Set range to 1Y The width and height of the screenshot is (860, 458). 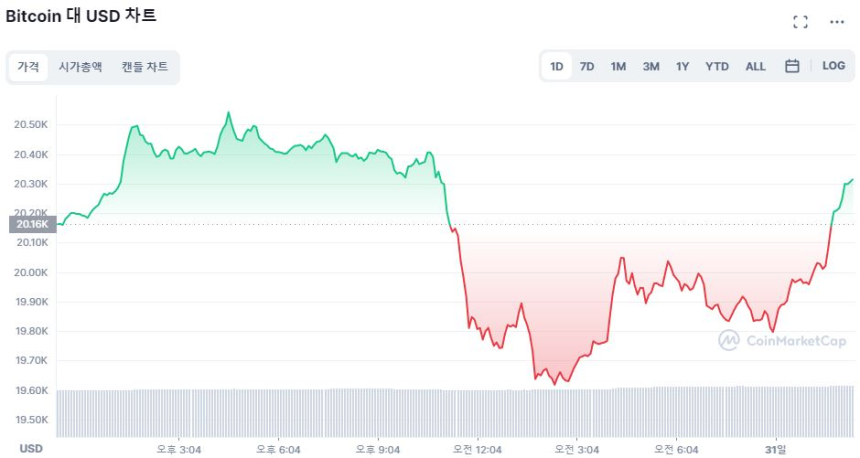(x=682, y=67)
